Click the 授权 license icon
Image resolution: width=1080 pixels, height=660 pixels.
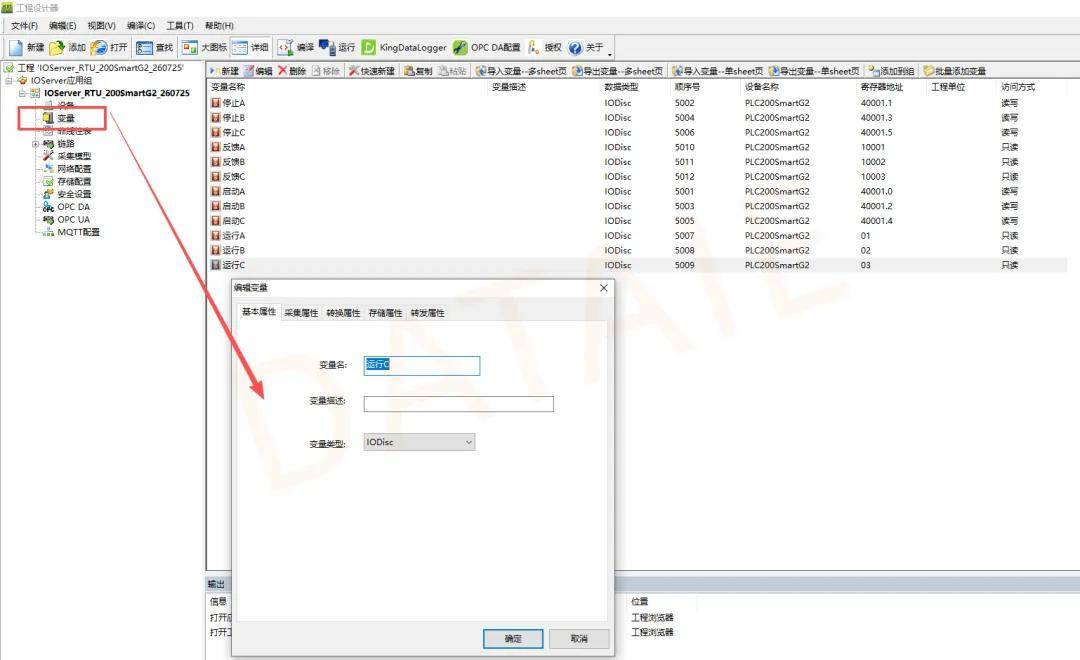tap(534, 48)
